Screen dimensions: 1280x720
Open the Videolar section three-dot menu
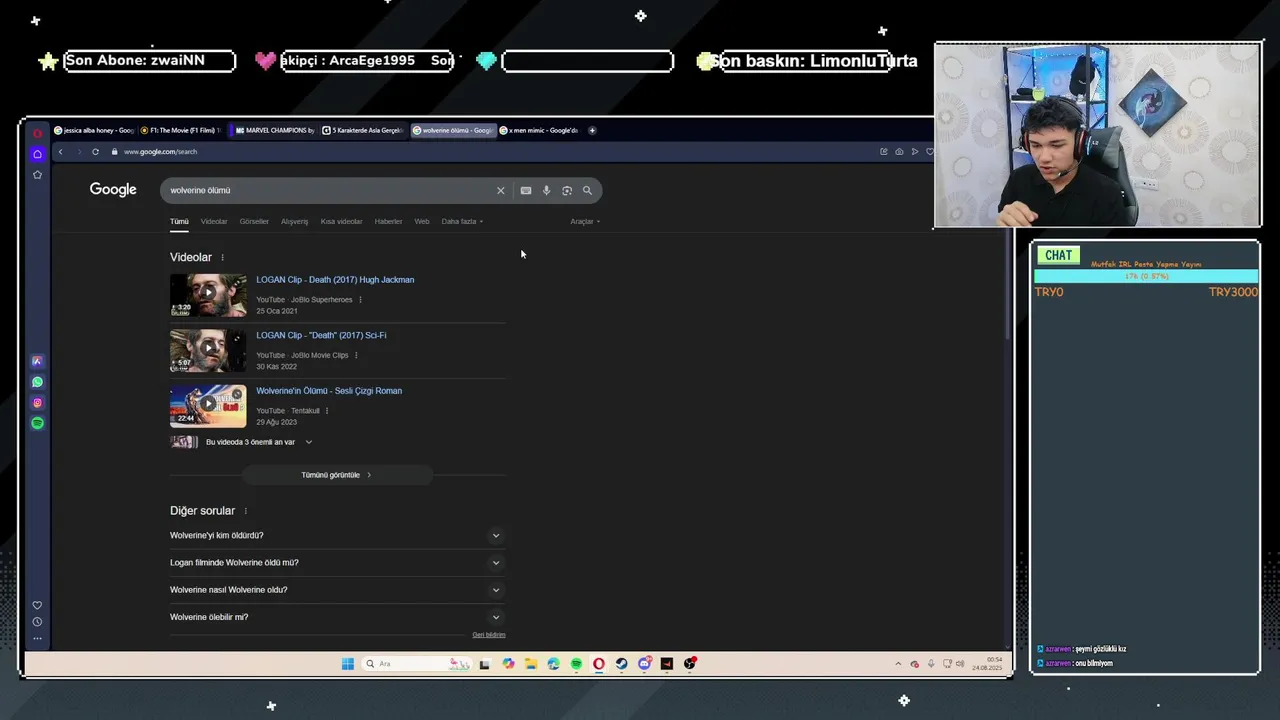(222, 258)
